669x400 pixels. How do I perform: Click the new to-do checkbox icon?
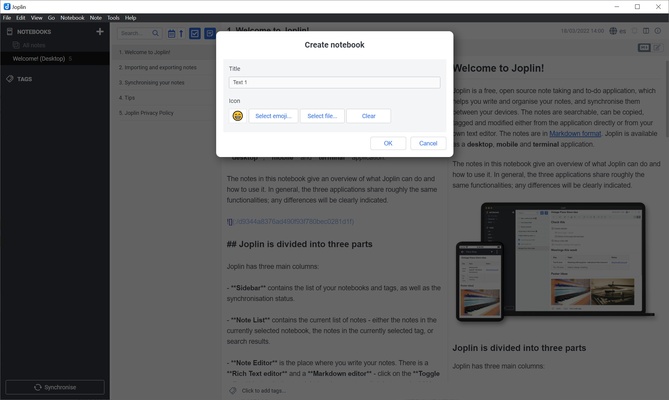pos(195,34)
